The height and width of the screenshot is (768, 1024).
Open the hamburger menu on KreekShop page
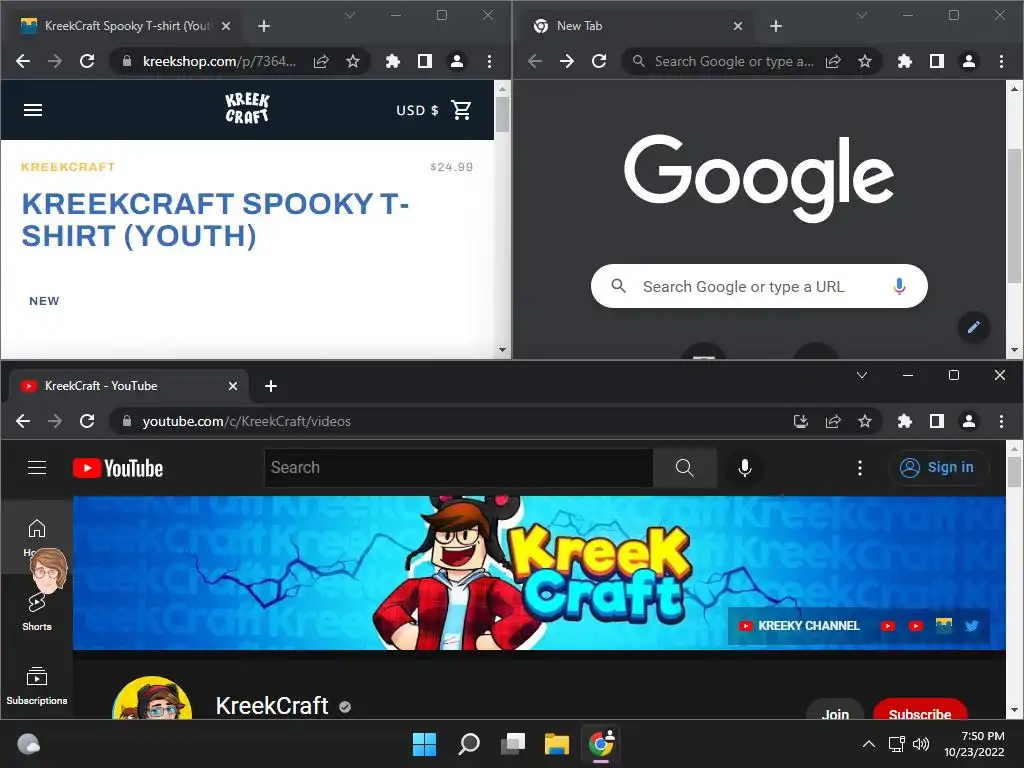33,110
